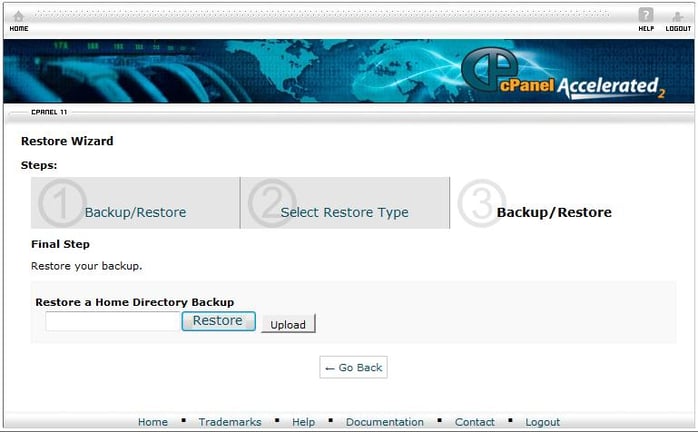Click the LOGOUT label in header

point(678,29)
